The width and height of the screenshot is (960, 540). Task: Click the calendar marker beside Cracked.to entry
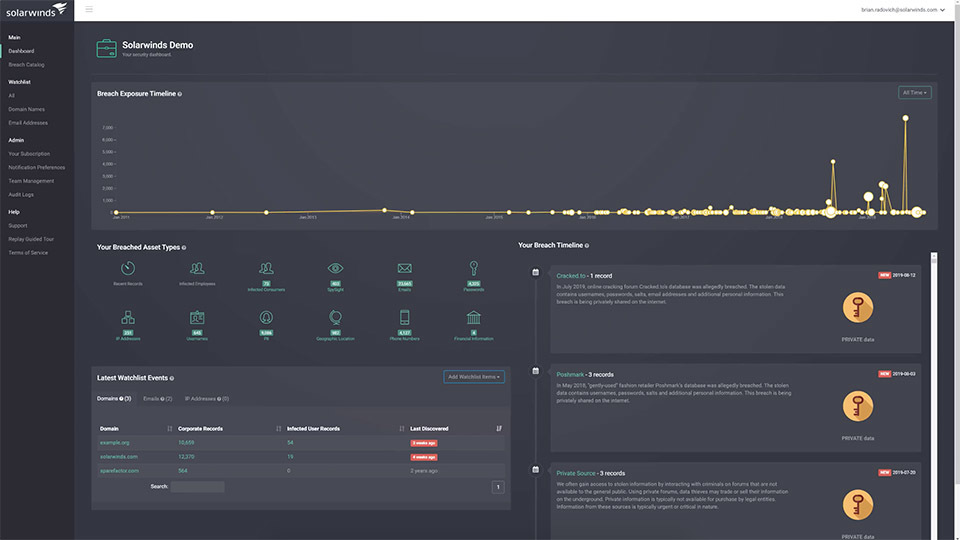535,272
